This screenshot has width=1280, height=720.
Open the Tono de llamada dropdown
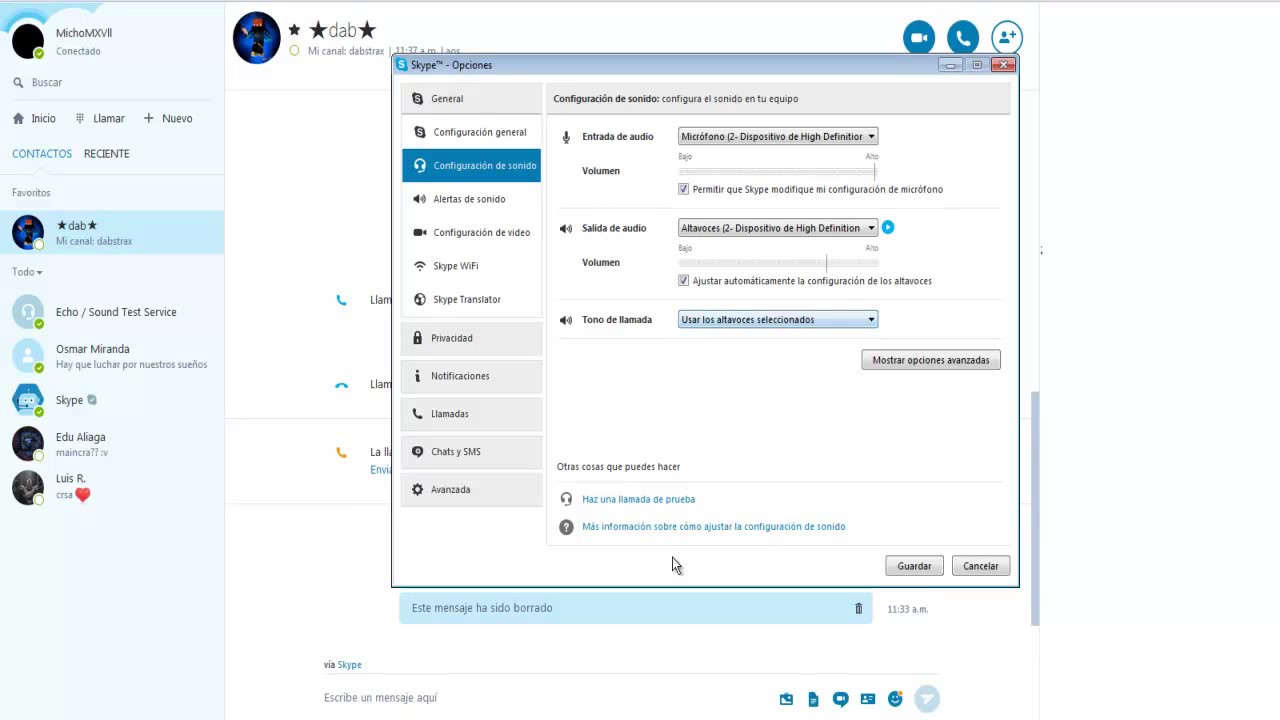[778, 320]
